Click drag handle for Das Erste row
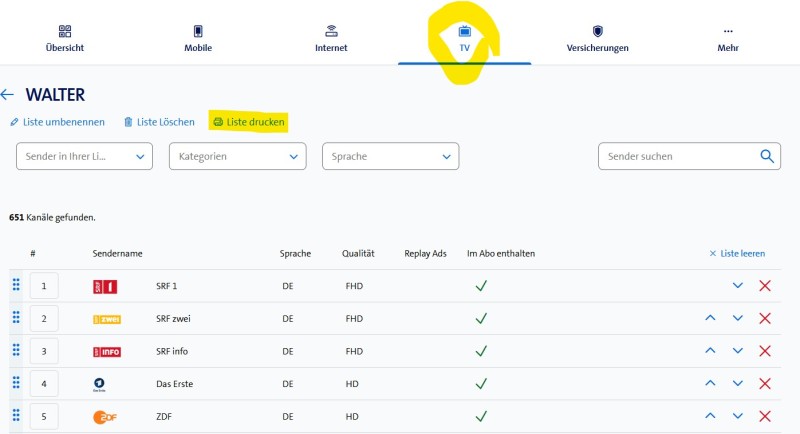Viewport: 800px width, 434px height. pos(16,382)
